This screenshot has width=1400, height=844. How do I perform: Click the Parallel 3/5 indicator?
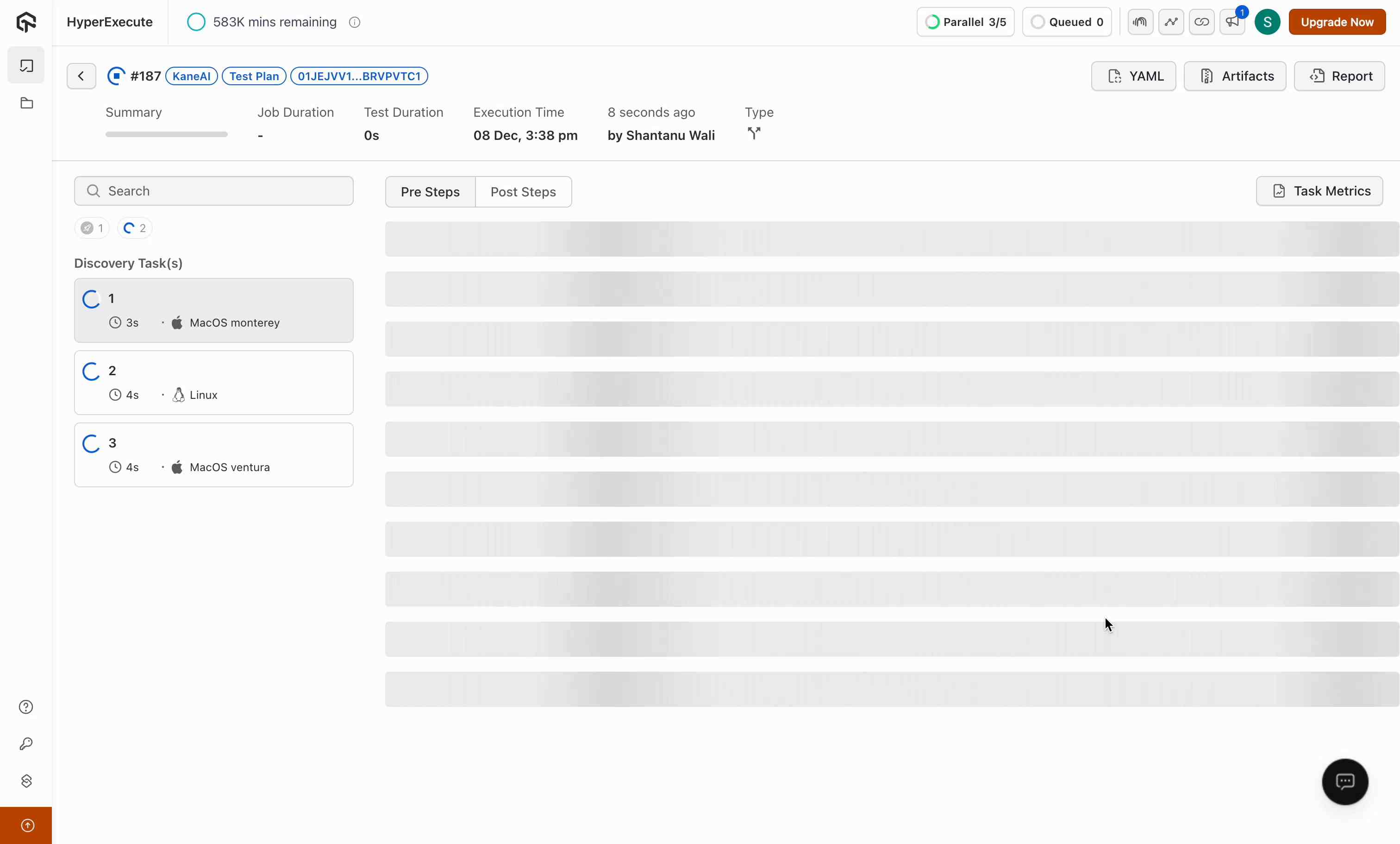[965, 22]
